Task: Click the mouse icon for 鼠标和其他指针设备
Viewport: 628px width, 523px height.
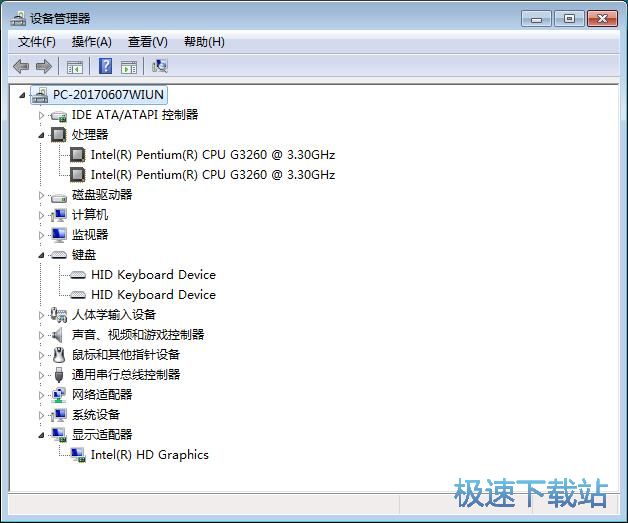Action: pos(59,355)
